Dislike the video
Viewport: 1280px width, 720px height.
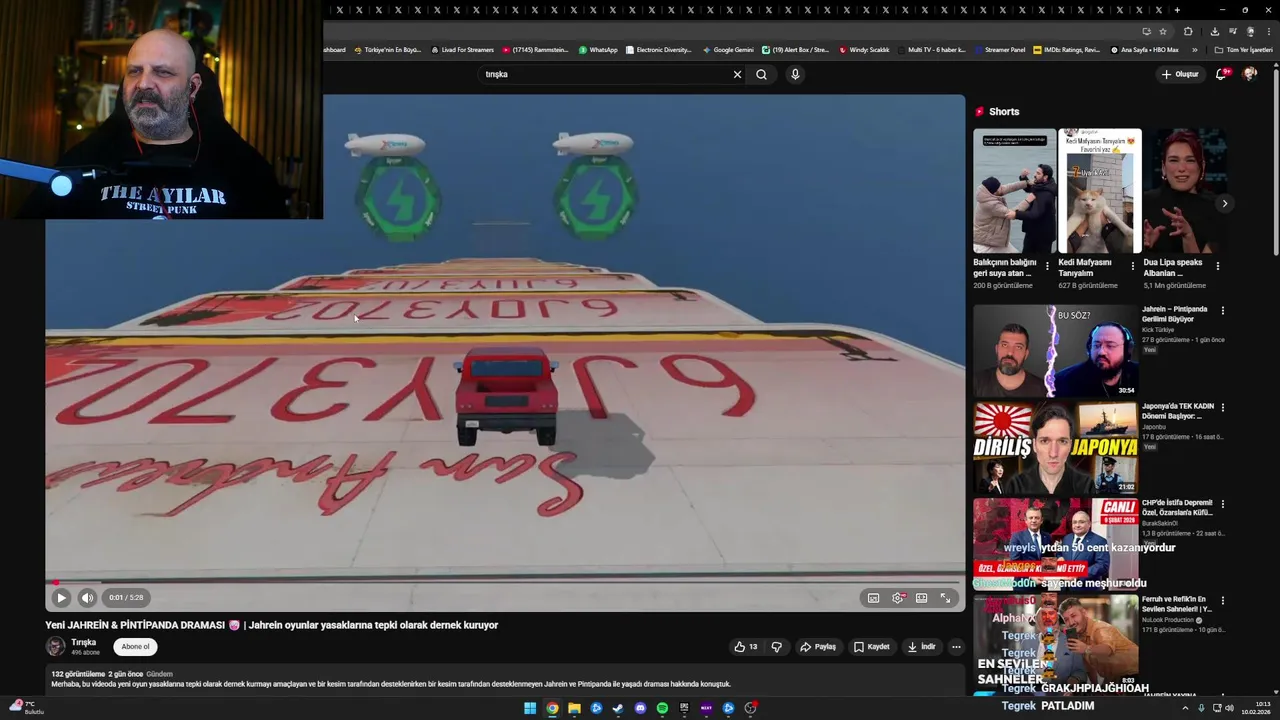(776, 647)
